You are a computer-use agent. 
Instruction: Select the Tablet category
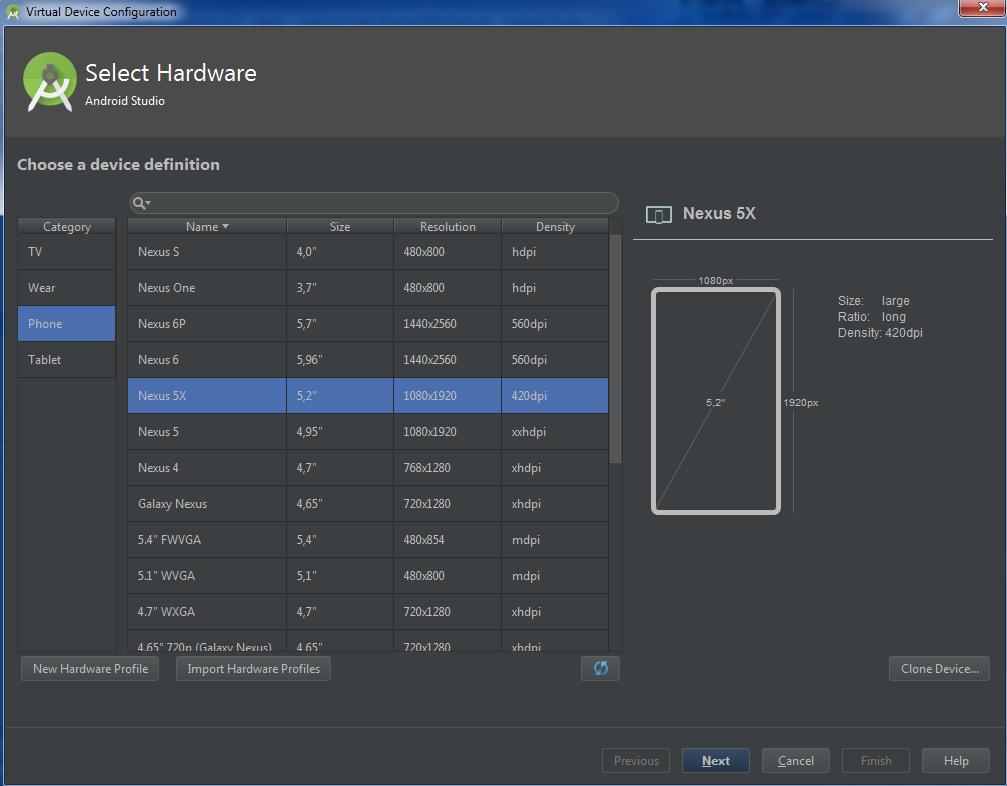tap(67, 360)
